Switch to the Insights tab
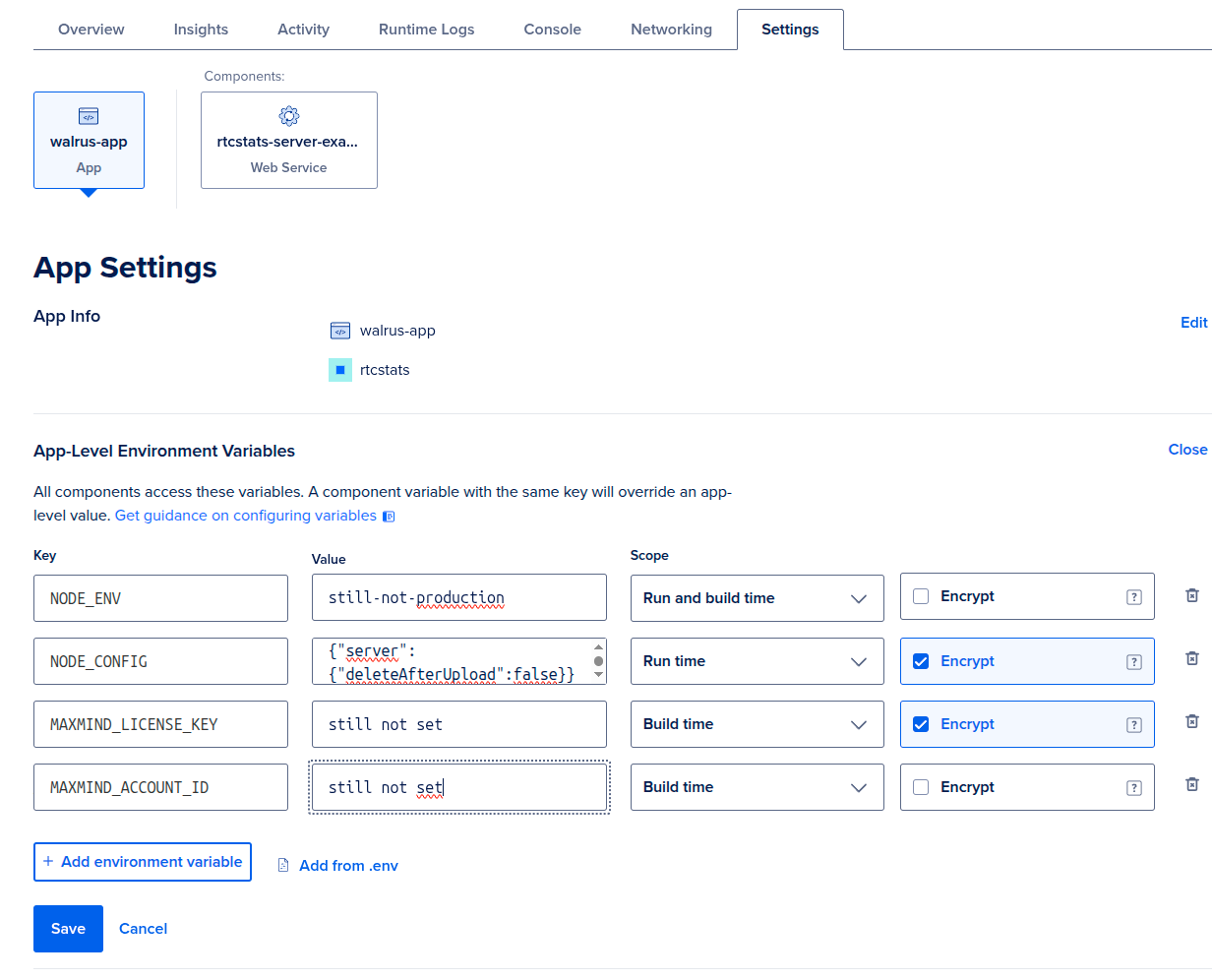 (x=201, y=30)
